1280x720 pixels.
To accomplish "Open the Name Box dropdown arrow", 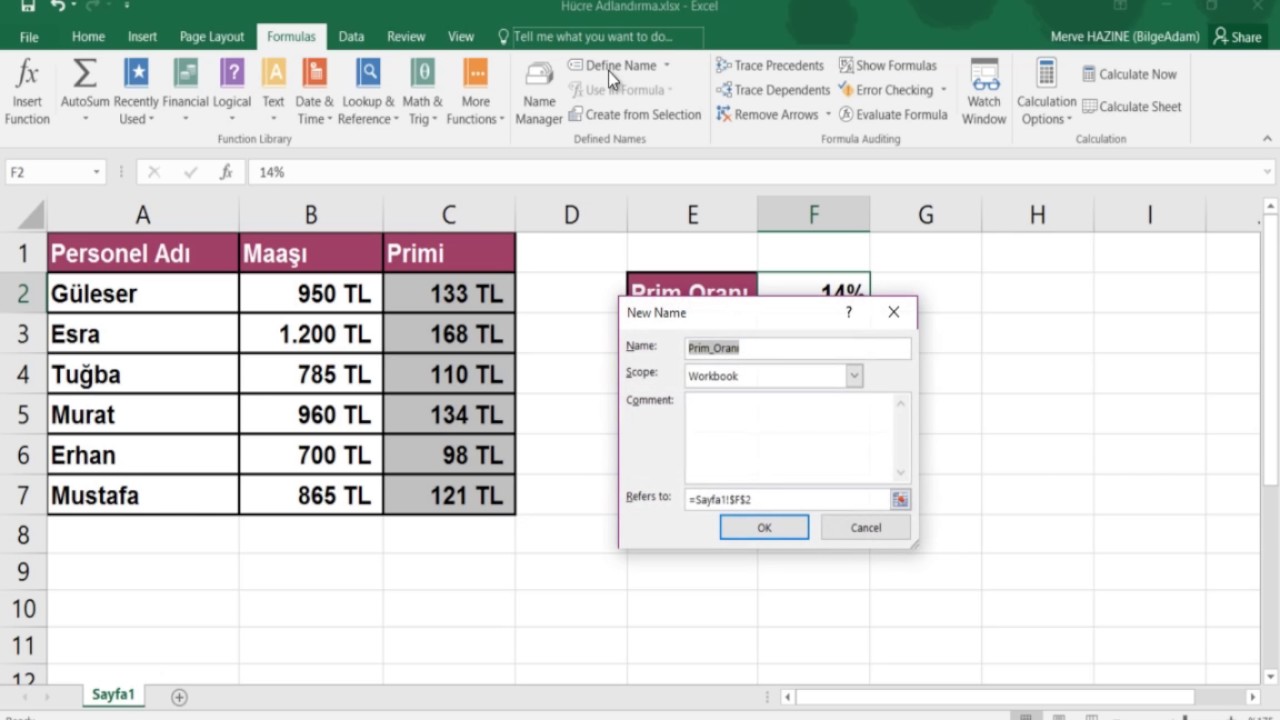I will (x=96, y=172).
